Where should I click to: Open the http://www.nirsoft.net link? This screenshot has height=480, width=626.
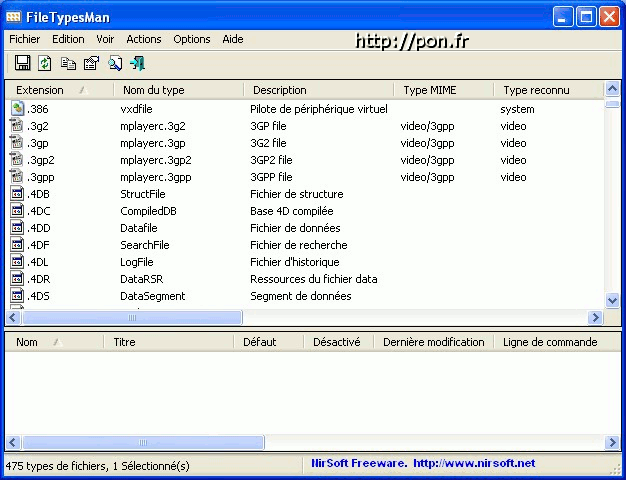click(x=474, y=463)
